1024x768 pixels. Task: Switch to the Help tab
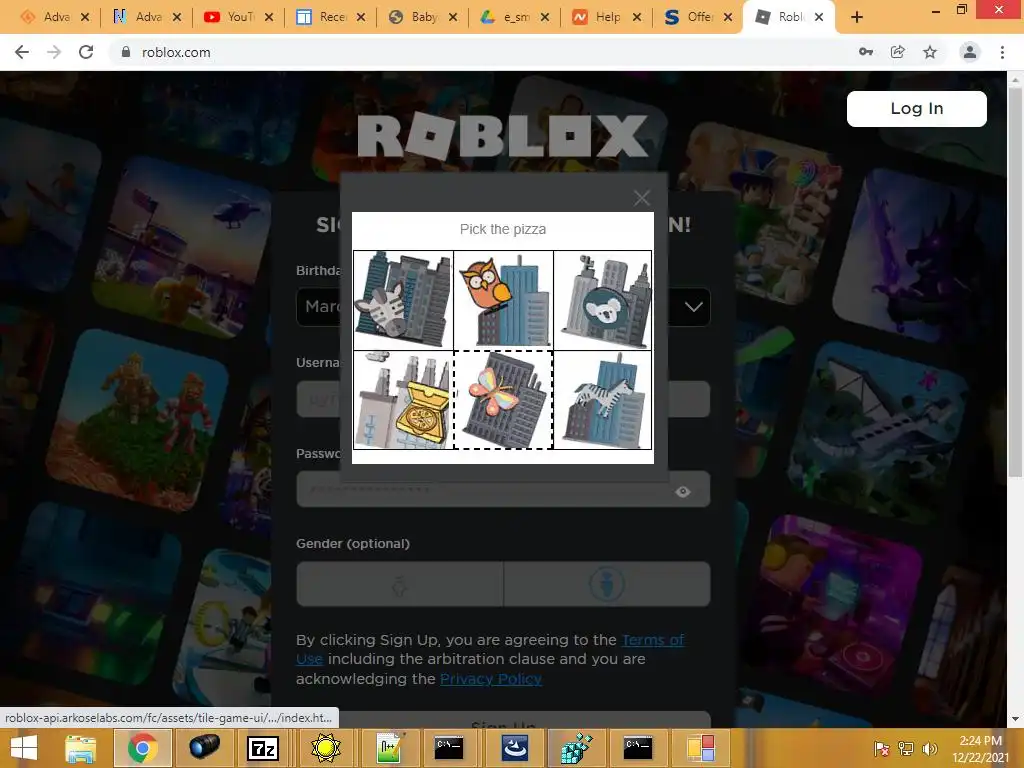click(597, 17)
